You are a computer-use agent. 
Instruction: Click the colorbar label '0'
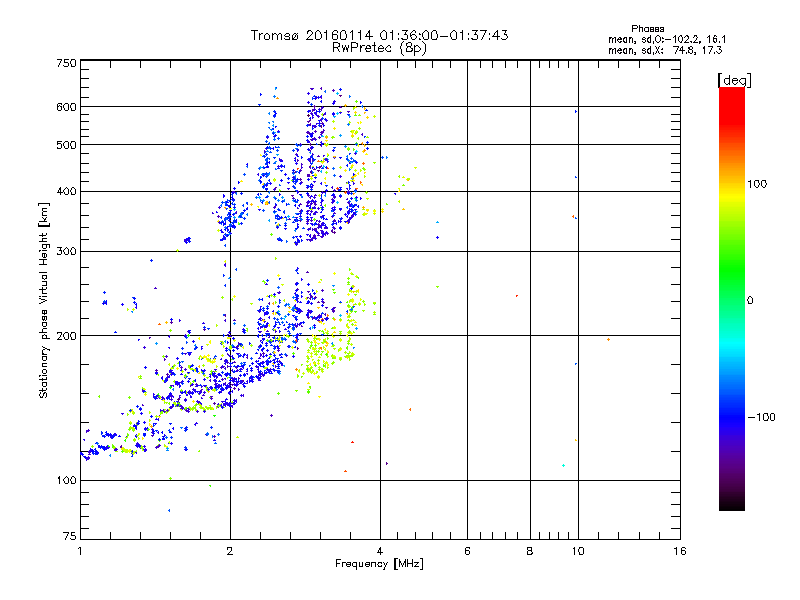pyautogui.click(x=750, y=301)
